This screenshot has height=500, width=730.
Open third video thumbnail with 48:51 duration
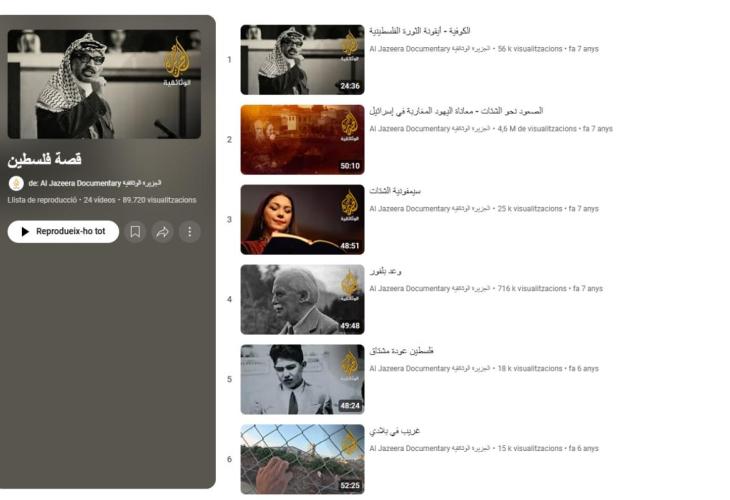coord(302,220)
